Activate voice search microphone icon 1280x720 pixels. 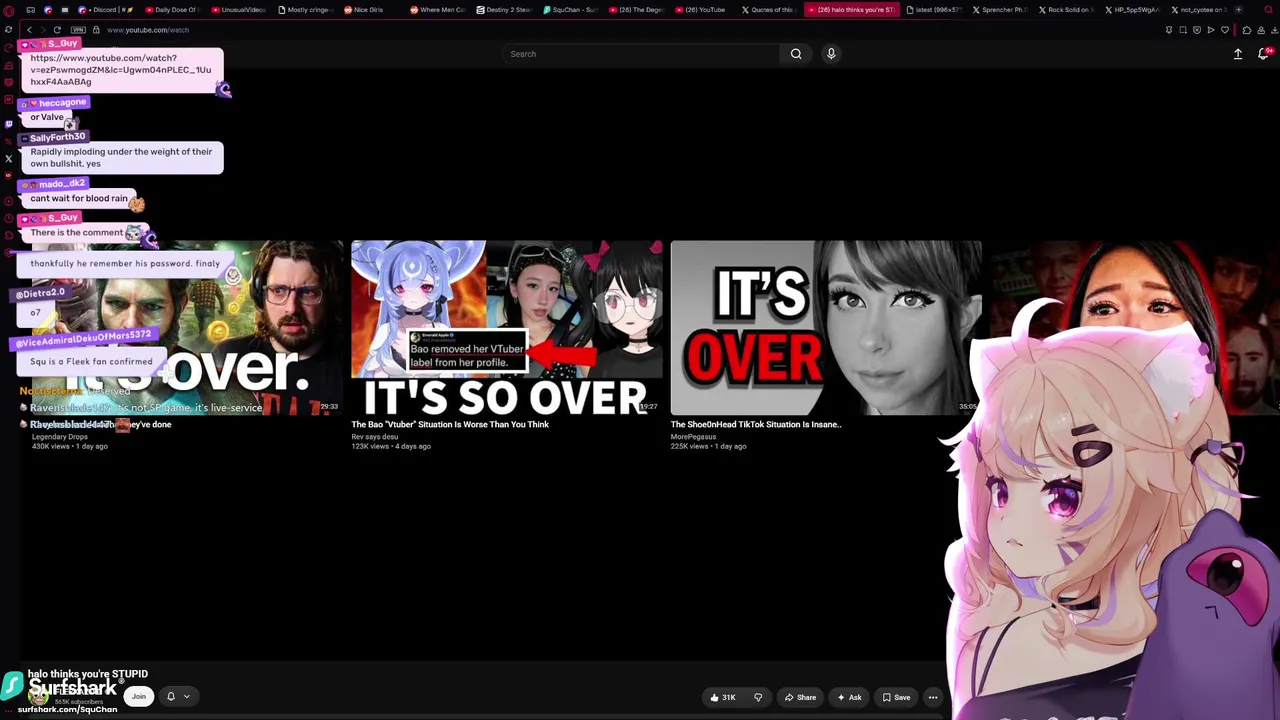tap(831, 54)
